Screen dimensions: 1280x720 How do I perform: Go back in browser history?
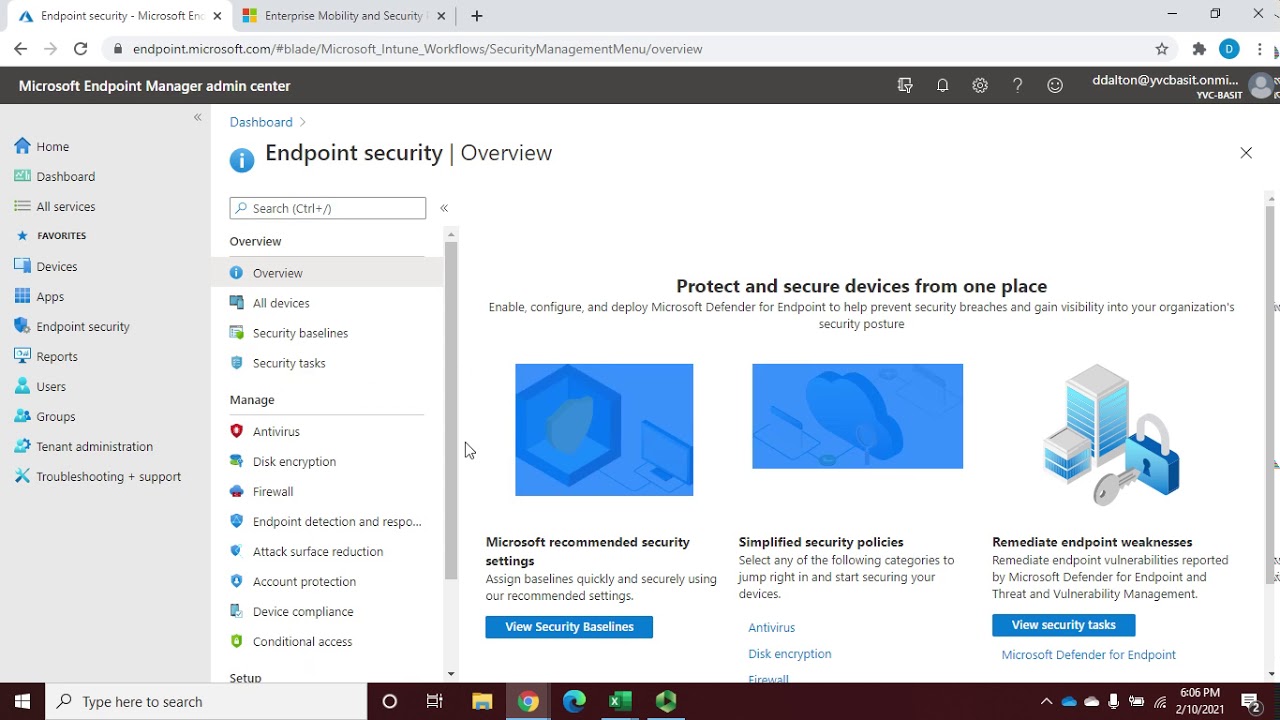pyautogui.click(x=20, y=49)
